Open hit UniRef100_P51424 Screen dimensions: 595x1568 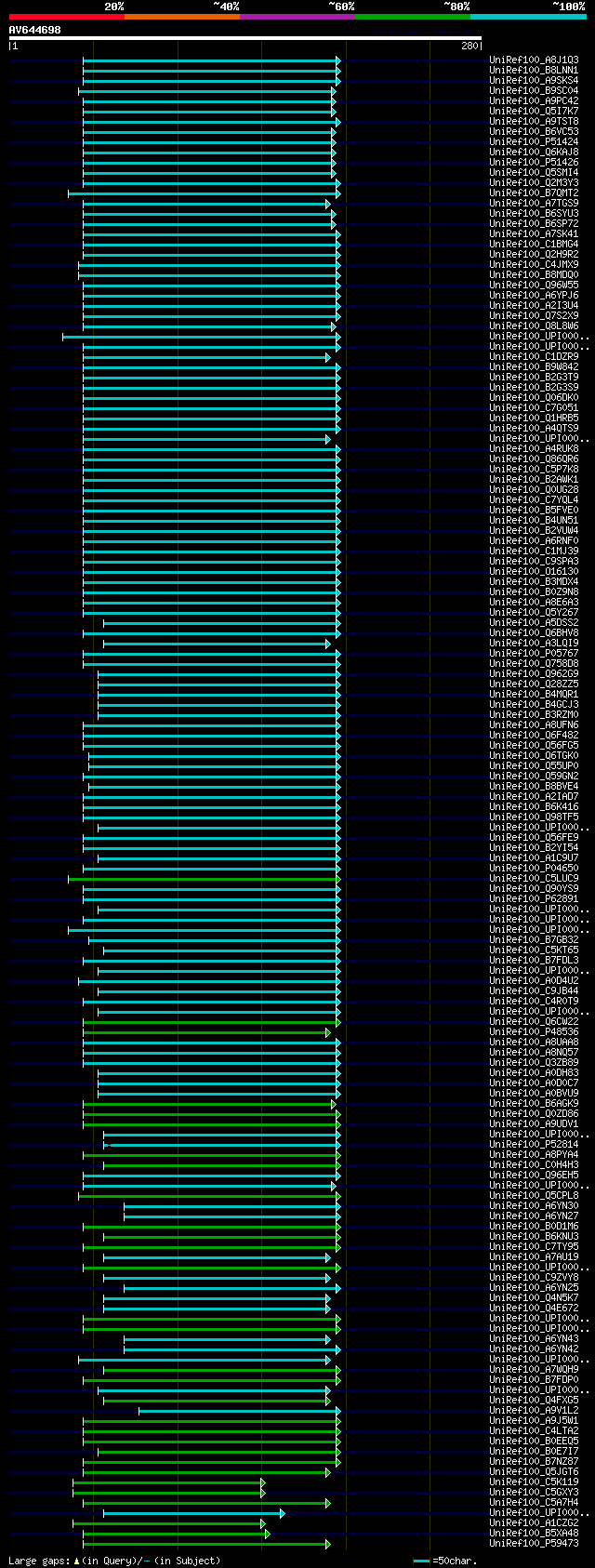point(534,142)
